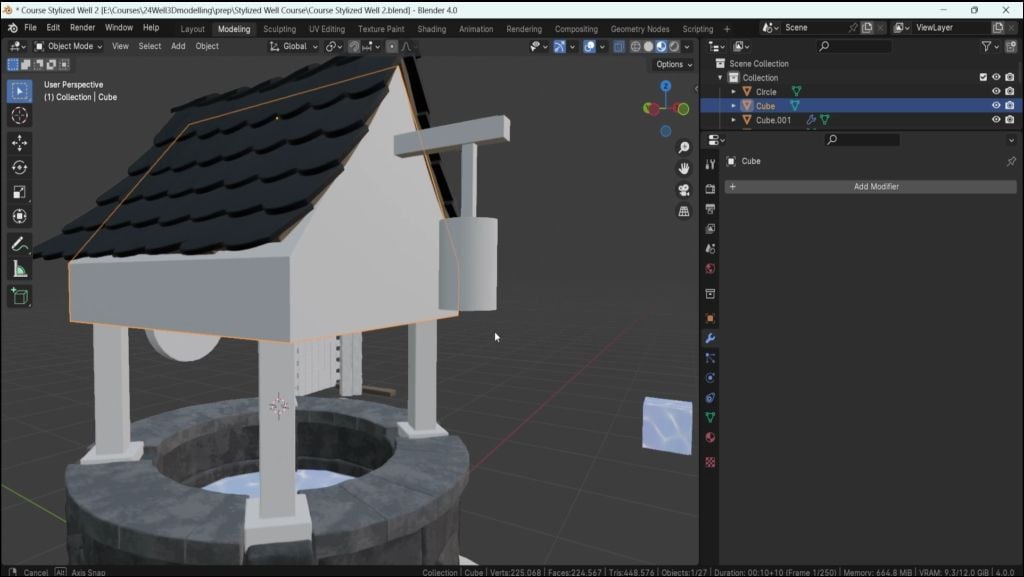Image resolution: width=1024 pixels, height=577 pixels.
Task: Click the Add Modifier button
Action: (871, 187)
